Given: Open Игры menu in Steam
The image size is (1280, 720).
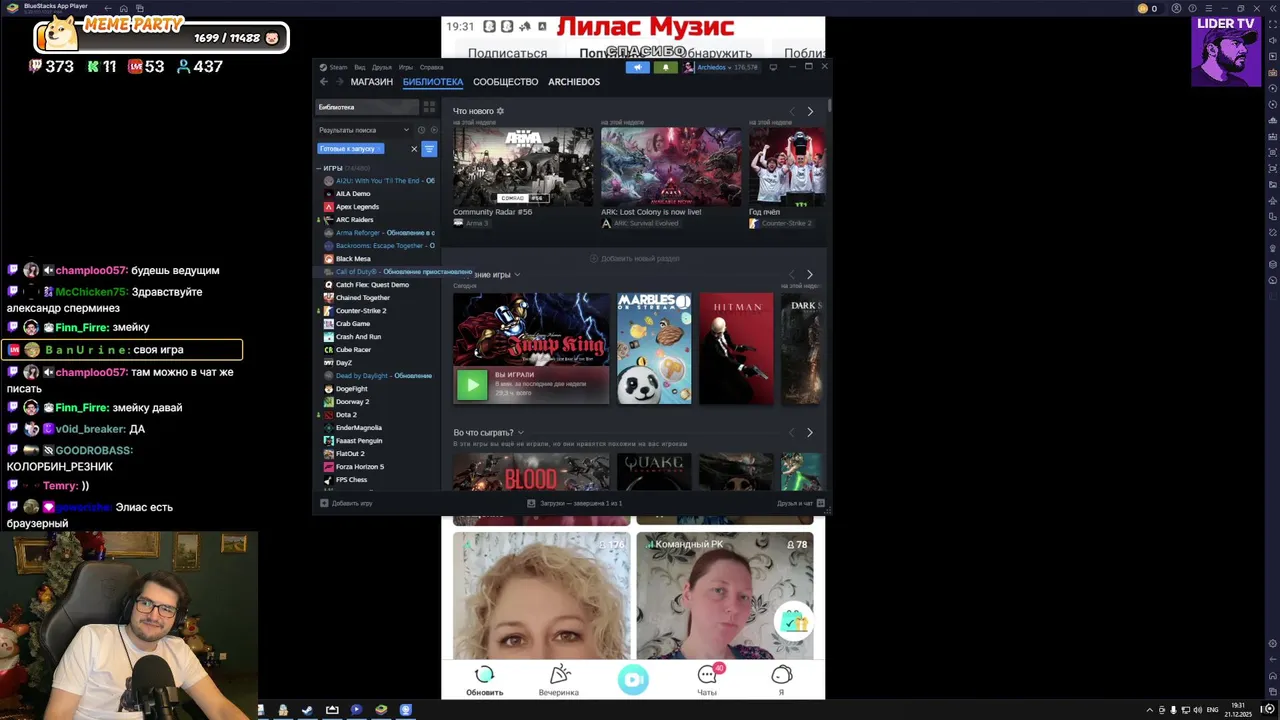Looking at the screenshot, I should (x=406, y=67).
